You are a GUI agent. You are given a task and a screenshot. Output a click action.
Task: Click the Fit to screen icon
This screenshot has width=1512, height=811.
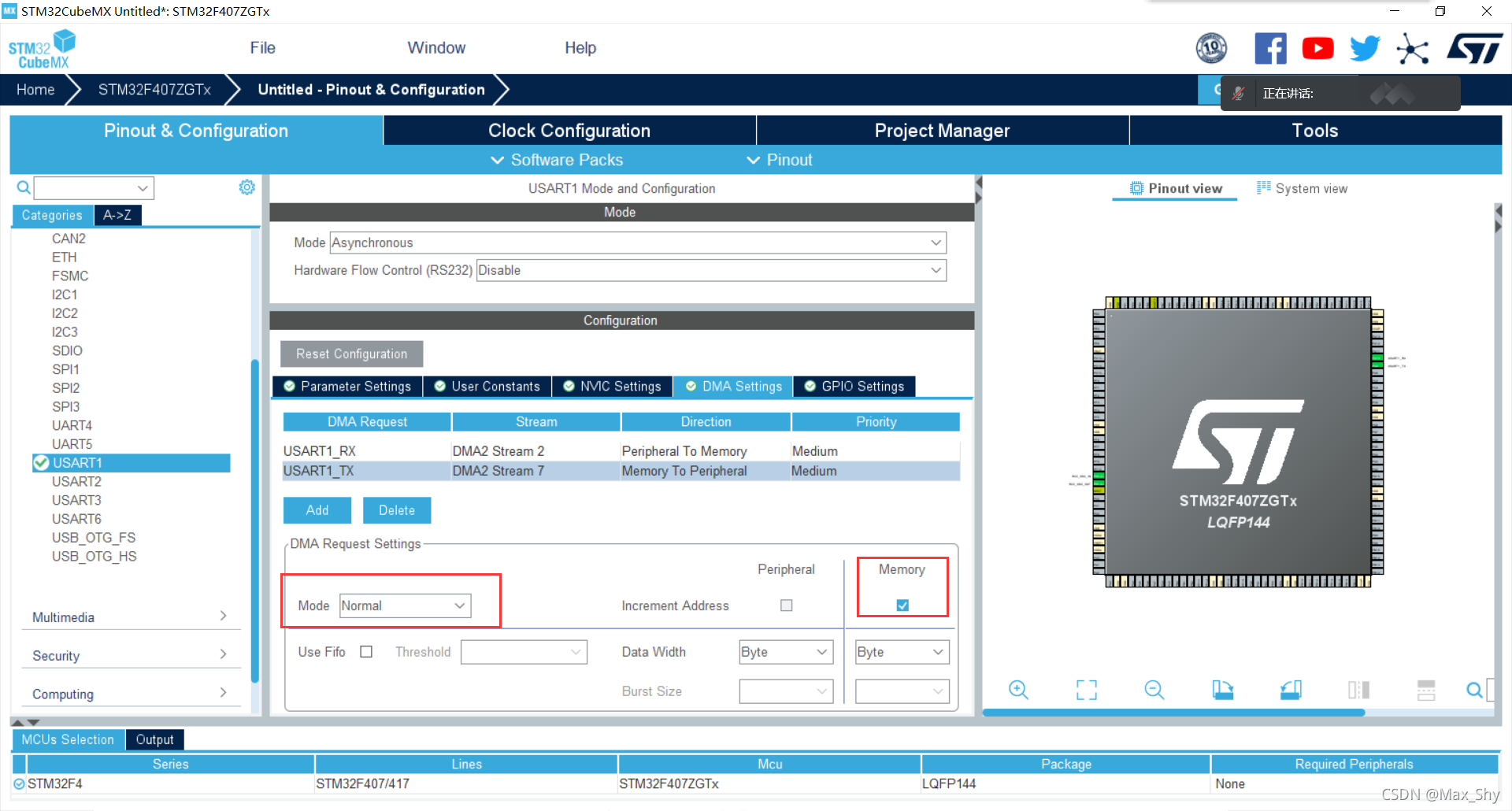pos(1086,690)
